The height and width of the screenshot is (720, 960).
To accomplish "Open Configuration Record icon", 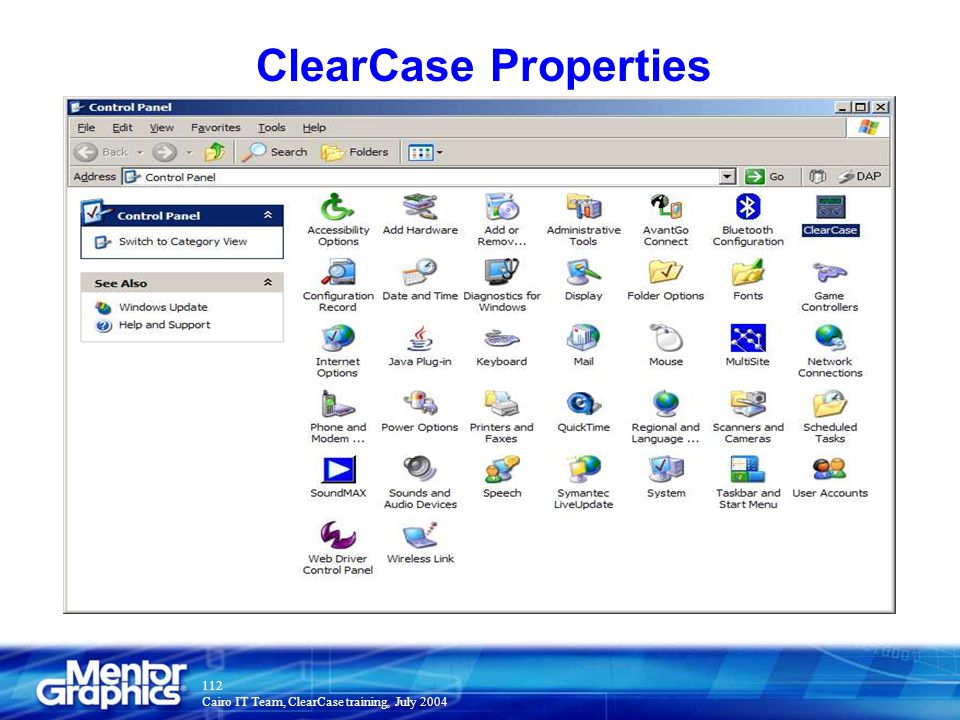I will point(338,272).
